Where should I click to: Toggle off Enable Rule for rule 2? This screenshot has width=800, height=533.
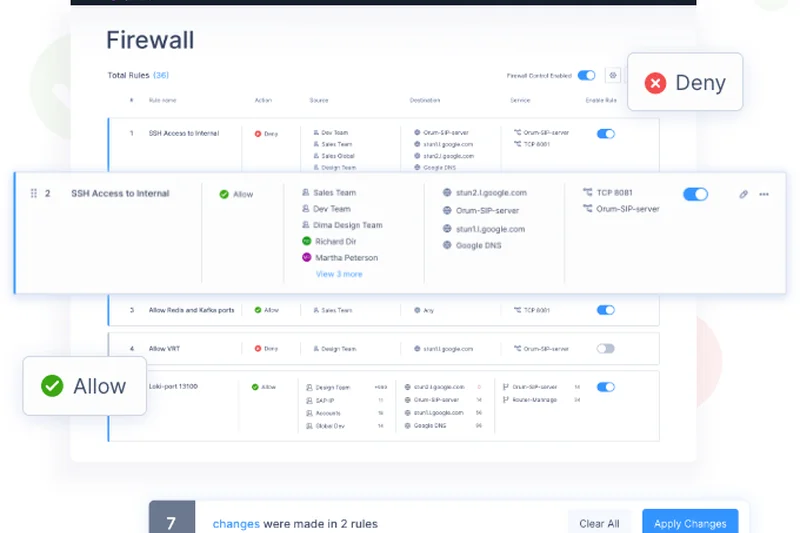[x=695, y=194]
